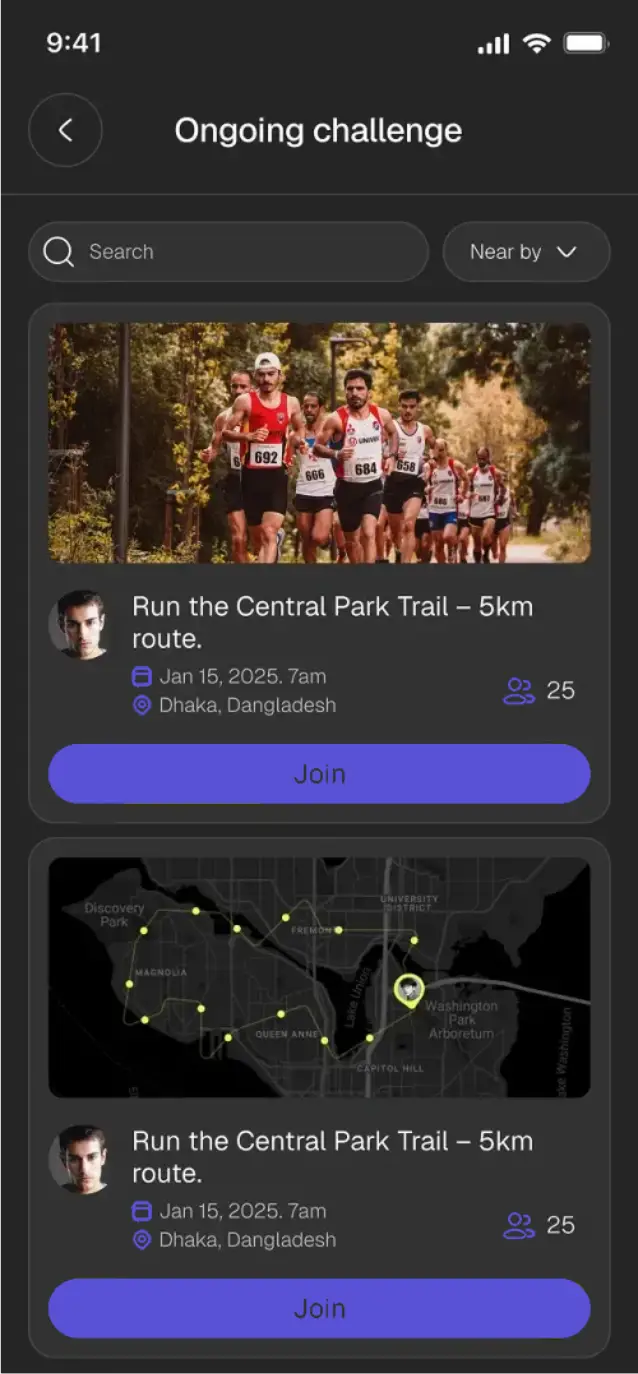Tap the participants icon in second card

click(519, 1226)
